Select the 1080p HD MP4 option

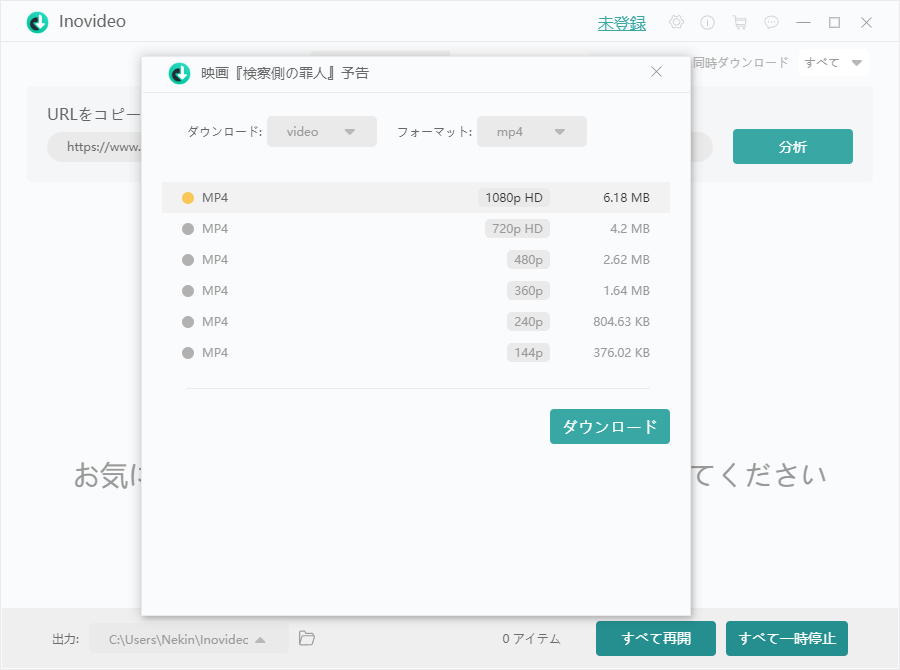(188, 198)
